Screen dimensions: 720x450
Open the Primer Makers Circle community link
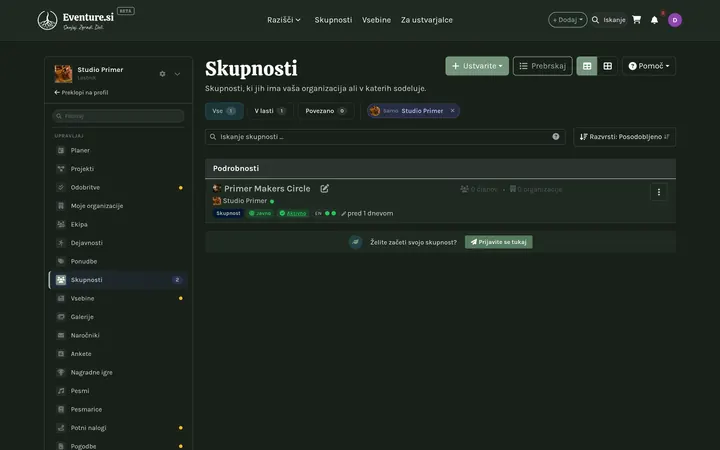(x=267, y=188)
